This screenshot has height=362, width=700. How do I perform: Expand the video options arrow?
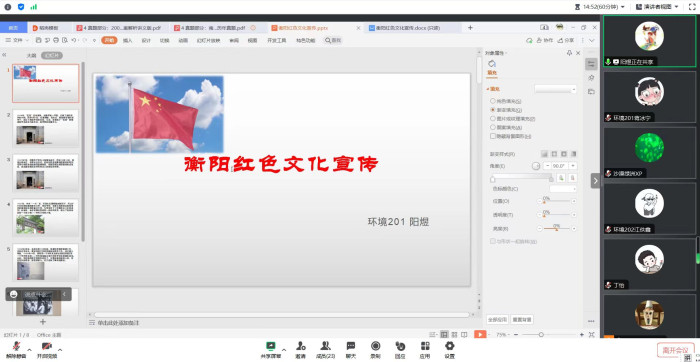tap(60, 350)
